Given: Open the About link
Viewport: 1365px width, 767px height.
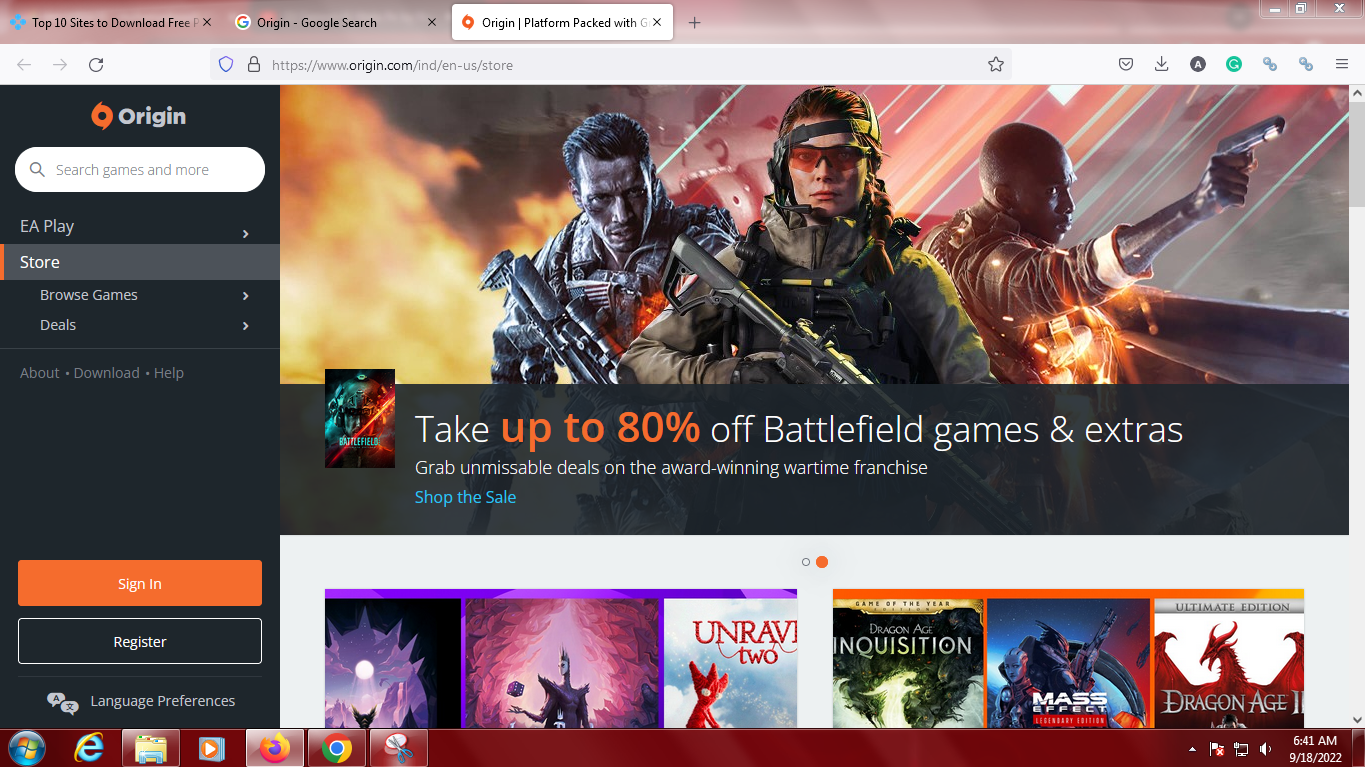Looking at the screenshot, I should coord(40,373).
